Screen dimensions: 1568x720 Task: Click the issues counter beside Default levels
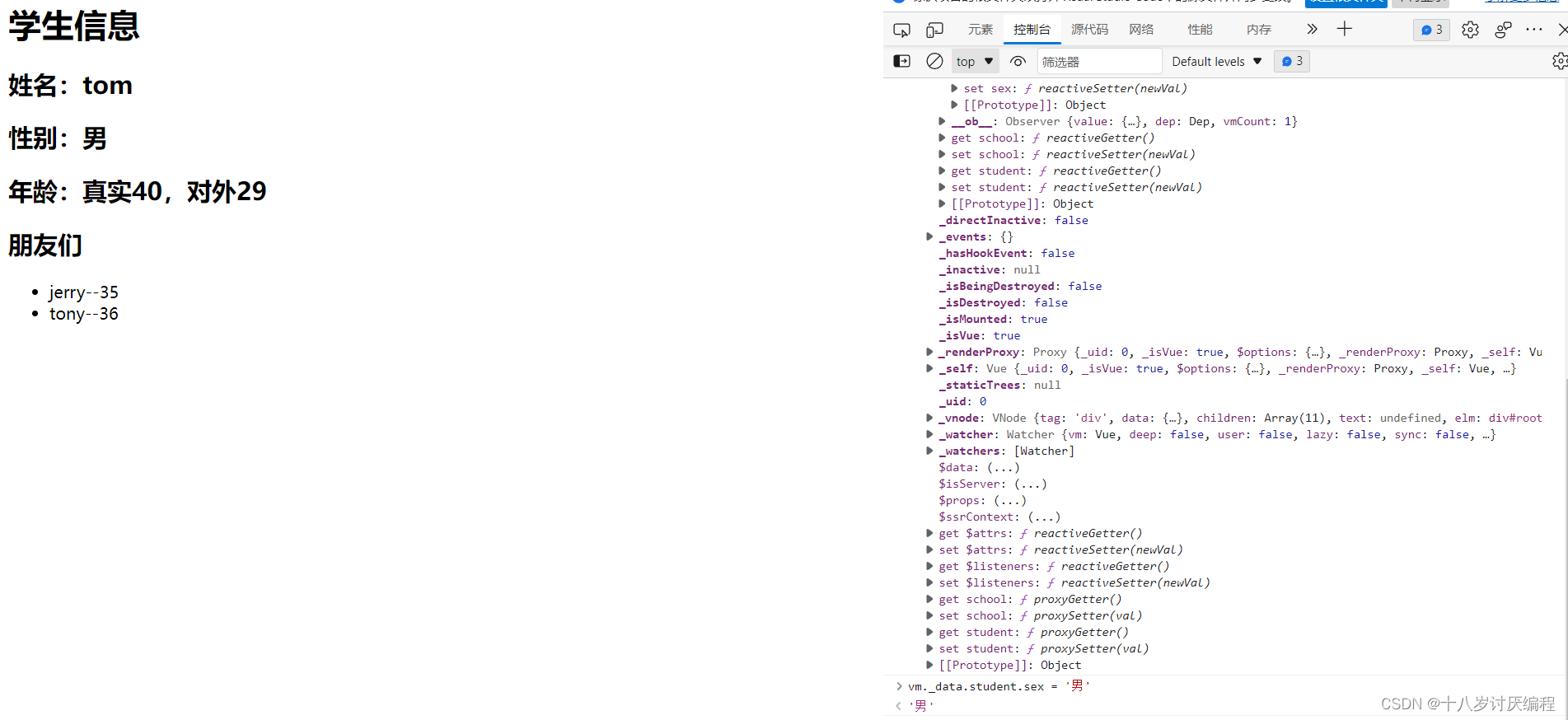click(x=1292, y=61)
